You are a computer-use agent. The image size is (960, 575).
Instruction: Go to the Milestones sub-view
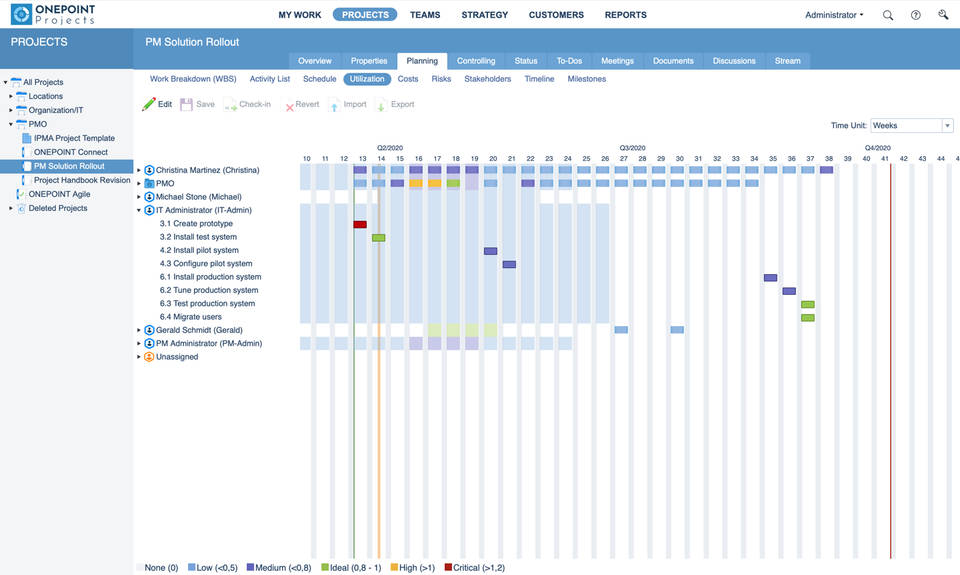[586, 79]
